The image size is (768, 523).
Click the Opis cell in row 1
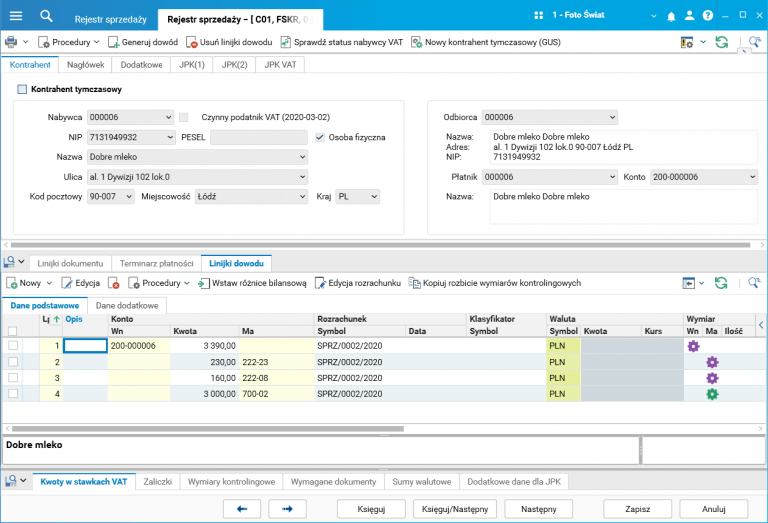[85, 346]
